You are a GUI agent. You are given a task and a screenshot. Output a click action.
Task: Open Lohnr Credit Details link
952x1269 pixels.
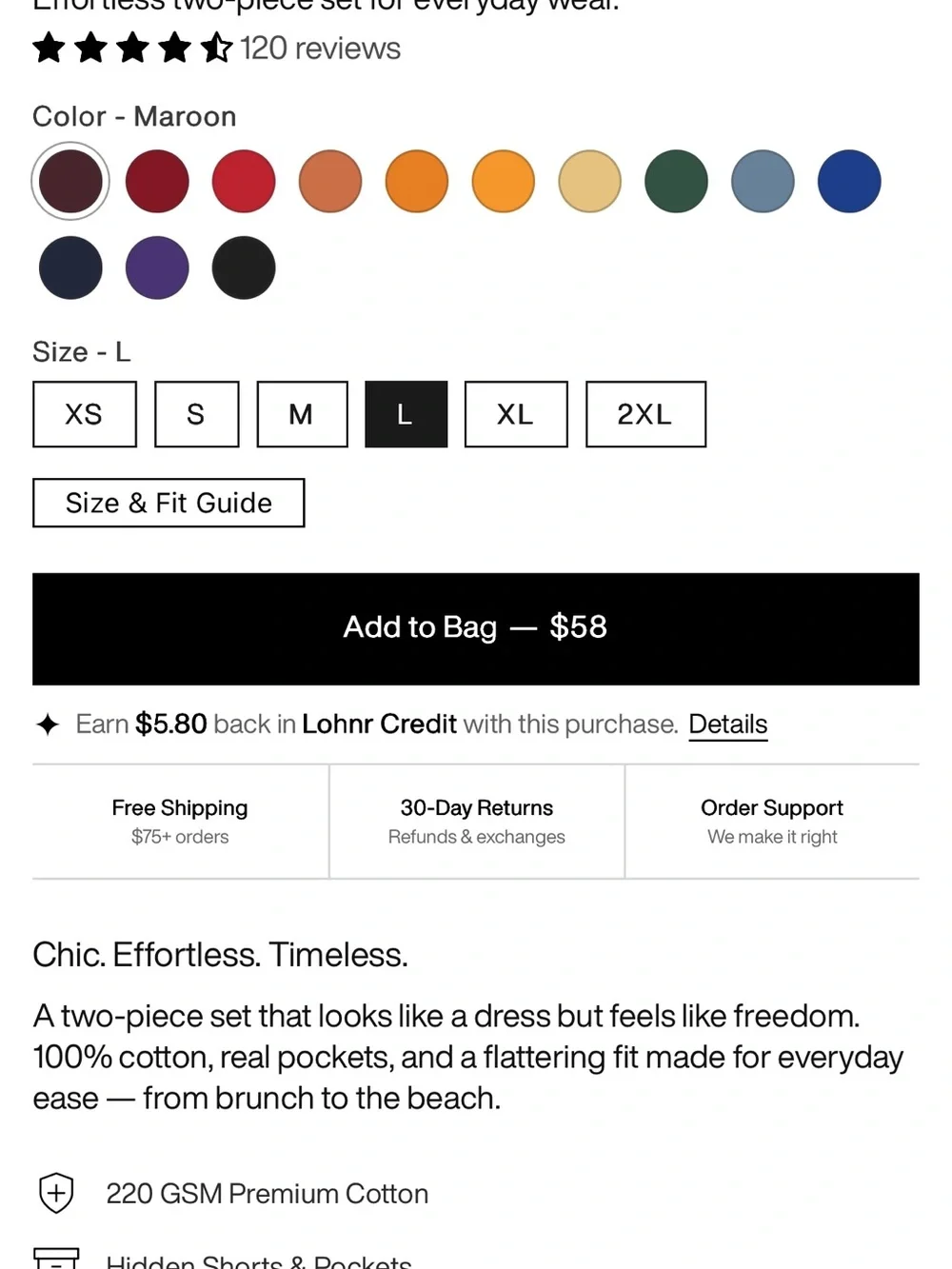[x=728, y=724]
